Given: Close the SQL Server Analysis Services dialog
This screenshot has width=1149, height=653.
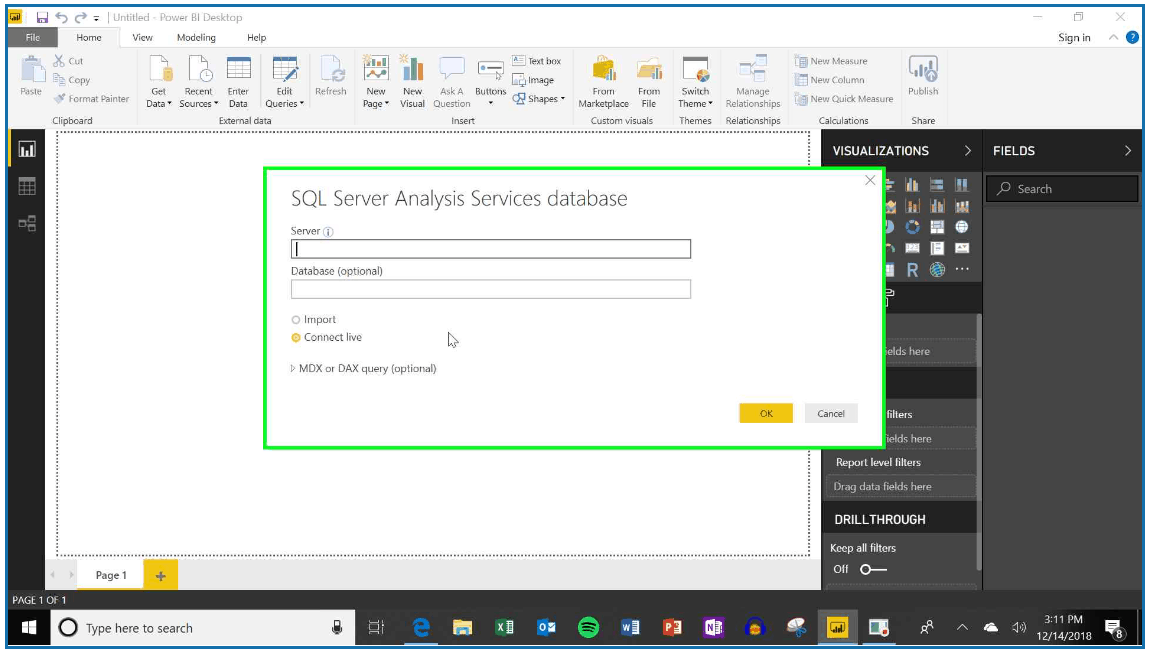Looking at the screenshot, I should (870, 180).
